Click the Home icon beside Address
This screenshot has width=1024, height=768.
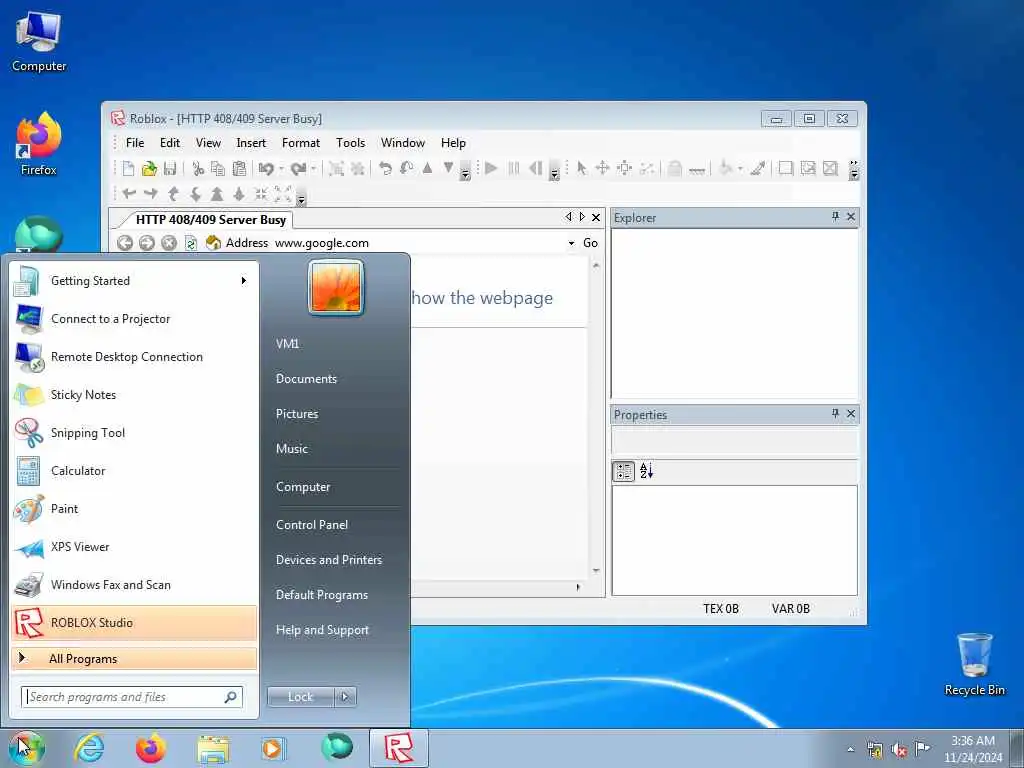(x=213, y=243)
